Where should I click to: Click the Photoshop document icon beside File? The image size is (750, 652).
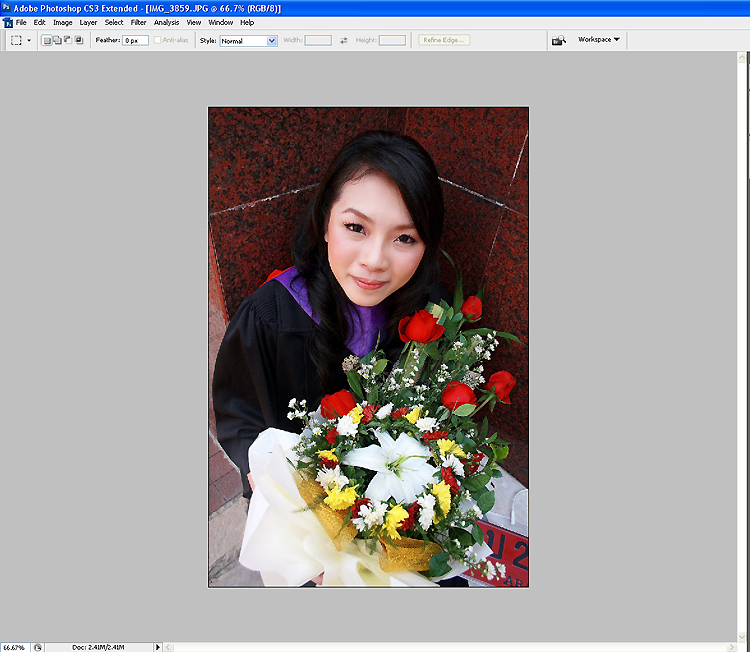[8, 22]
